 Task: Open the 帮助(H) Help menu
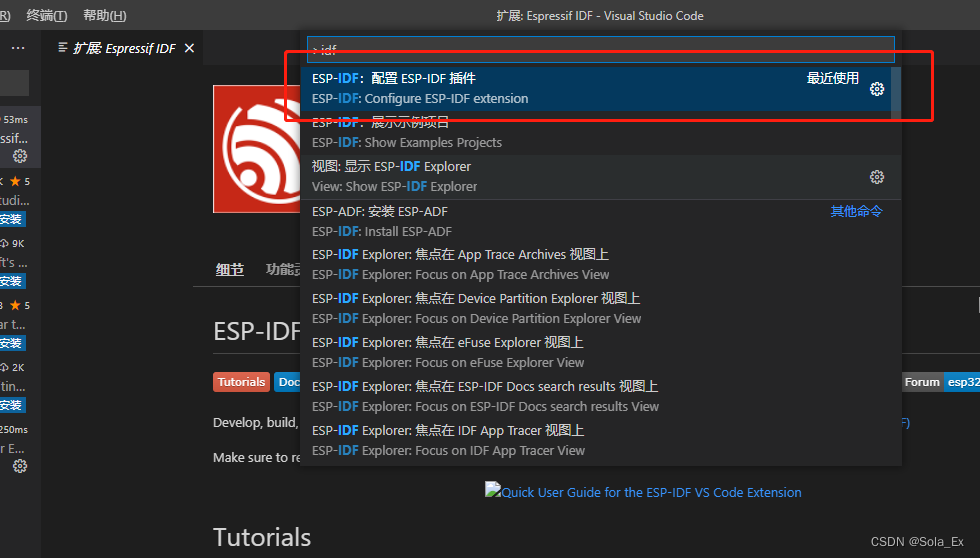click(x=104, y=16)
